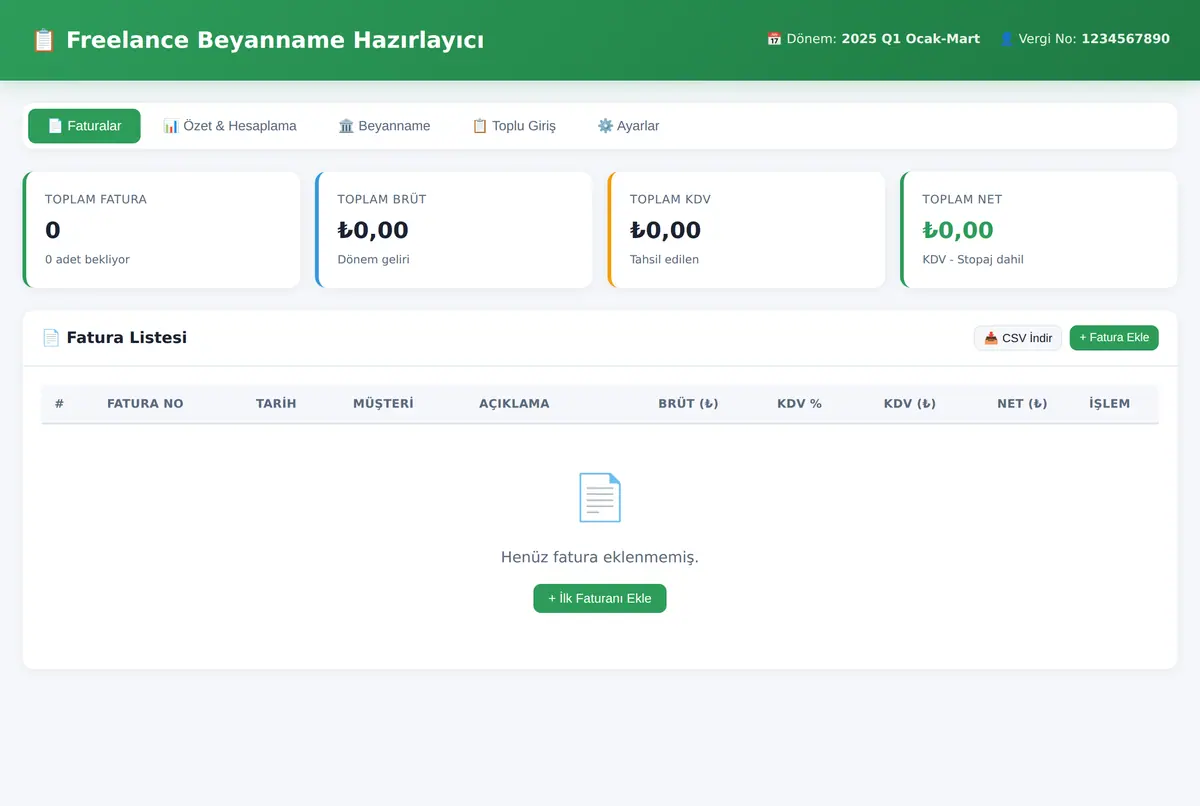Click the Fatura Listesi heading
This screenshot has height=806, width=1200.
coord(127,338)
